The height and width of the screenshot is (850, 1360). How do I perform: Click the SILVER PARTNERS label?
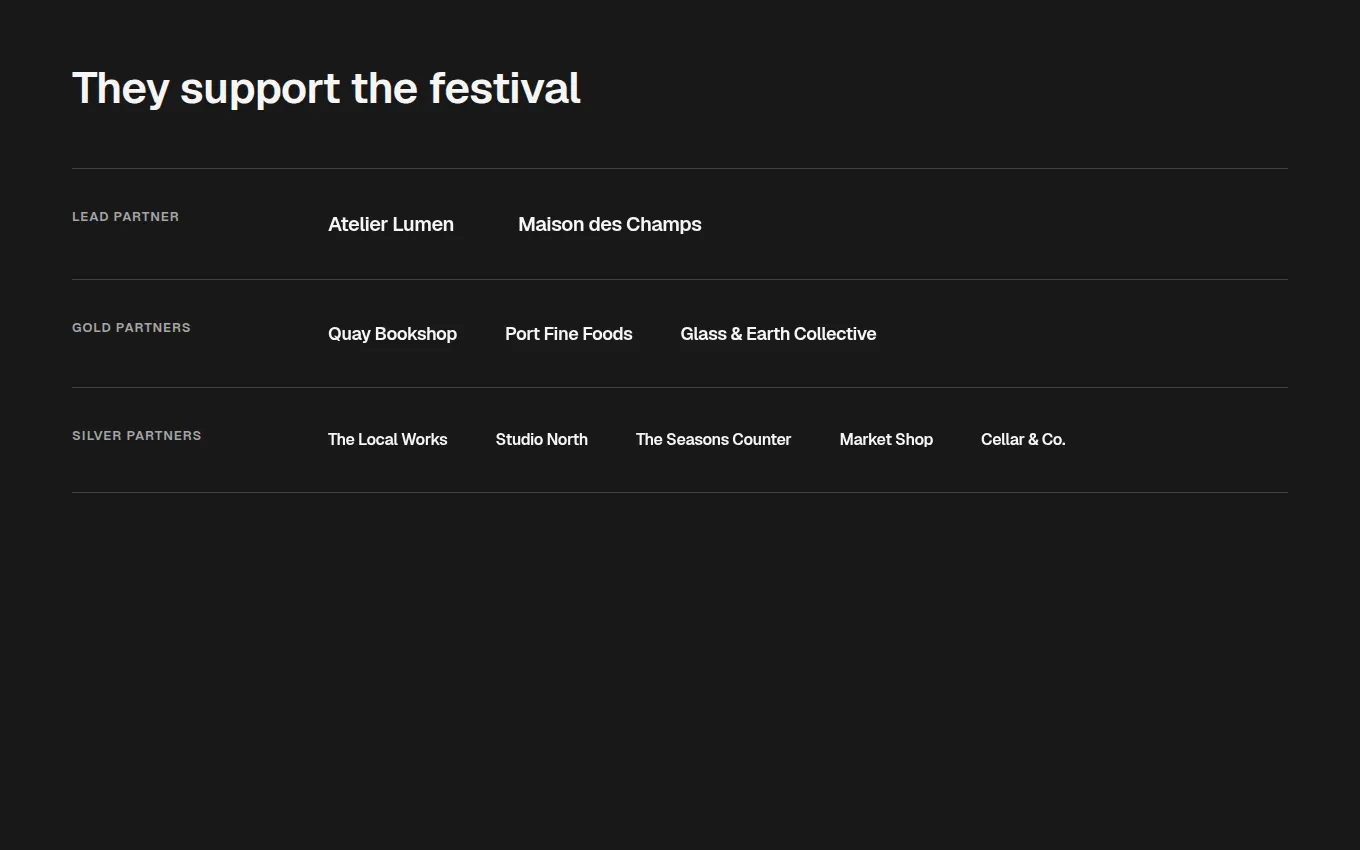[x=137, y=435]
